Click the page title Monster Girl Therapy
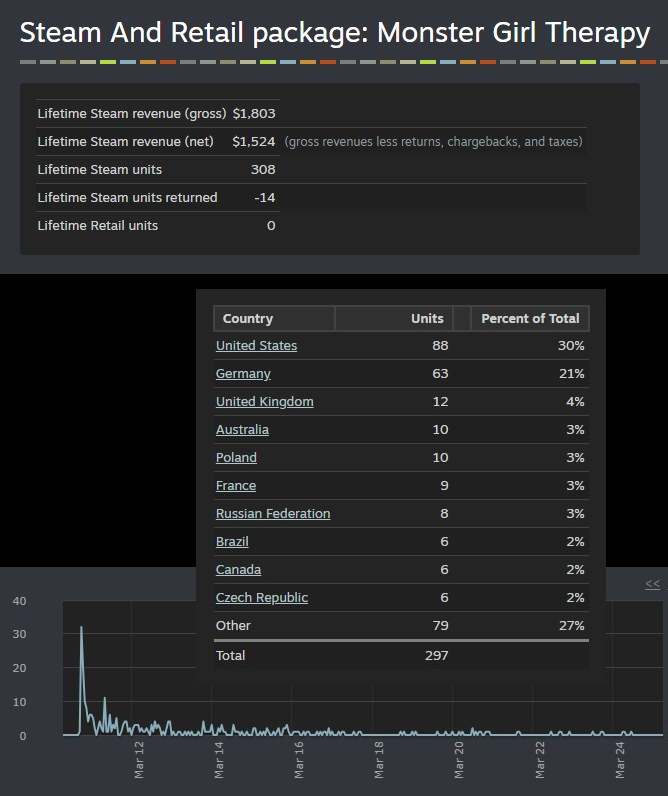The height and width of the screenshot is (796, 668). (x=513, y=32)
